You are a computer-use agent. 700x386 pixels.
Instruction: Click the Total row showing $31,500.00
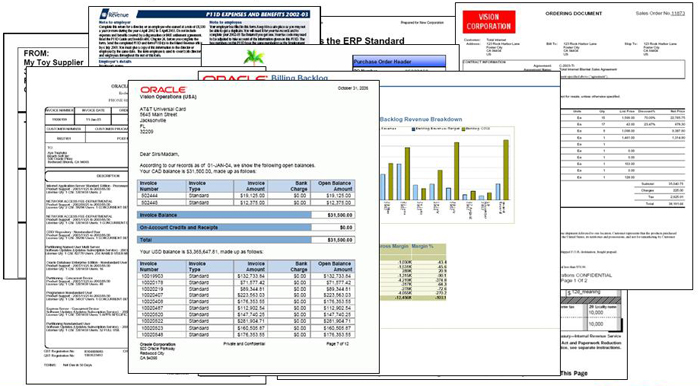(x=246, y=240)
